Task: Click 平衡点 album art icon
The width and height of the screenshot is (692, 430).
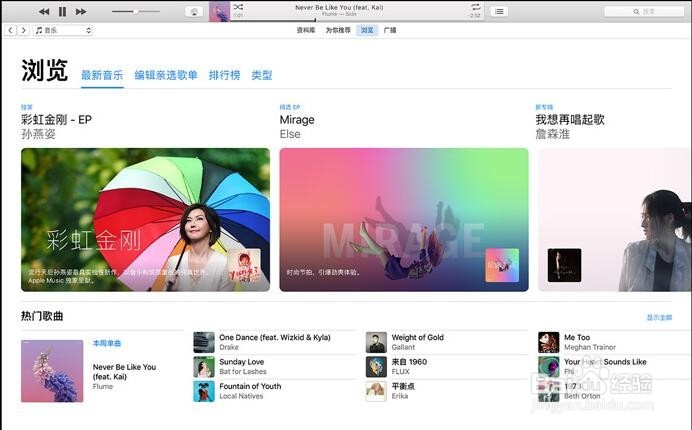Action: pos(376,391)
